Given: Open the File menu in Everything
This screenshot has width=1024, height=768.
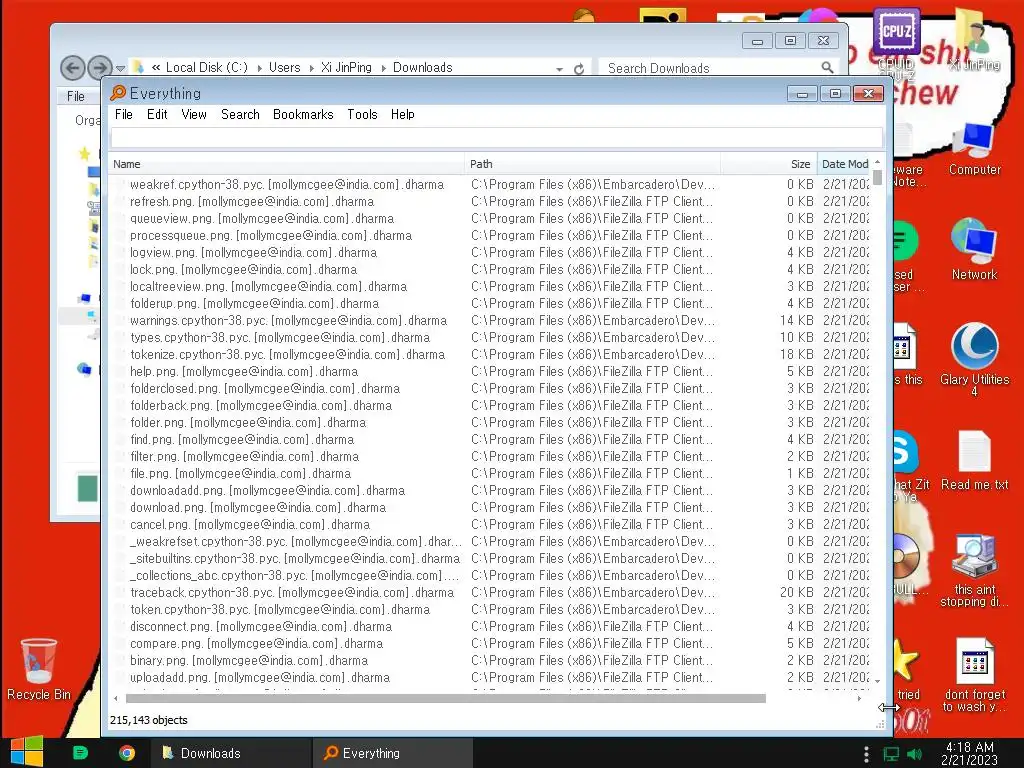Looking at the screenshot, I should click(123, 114).
